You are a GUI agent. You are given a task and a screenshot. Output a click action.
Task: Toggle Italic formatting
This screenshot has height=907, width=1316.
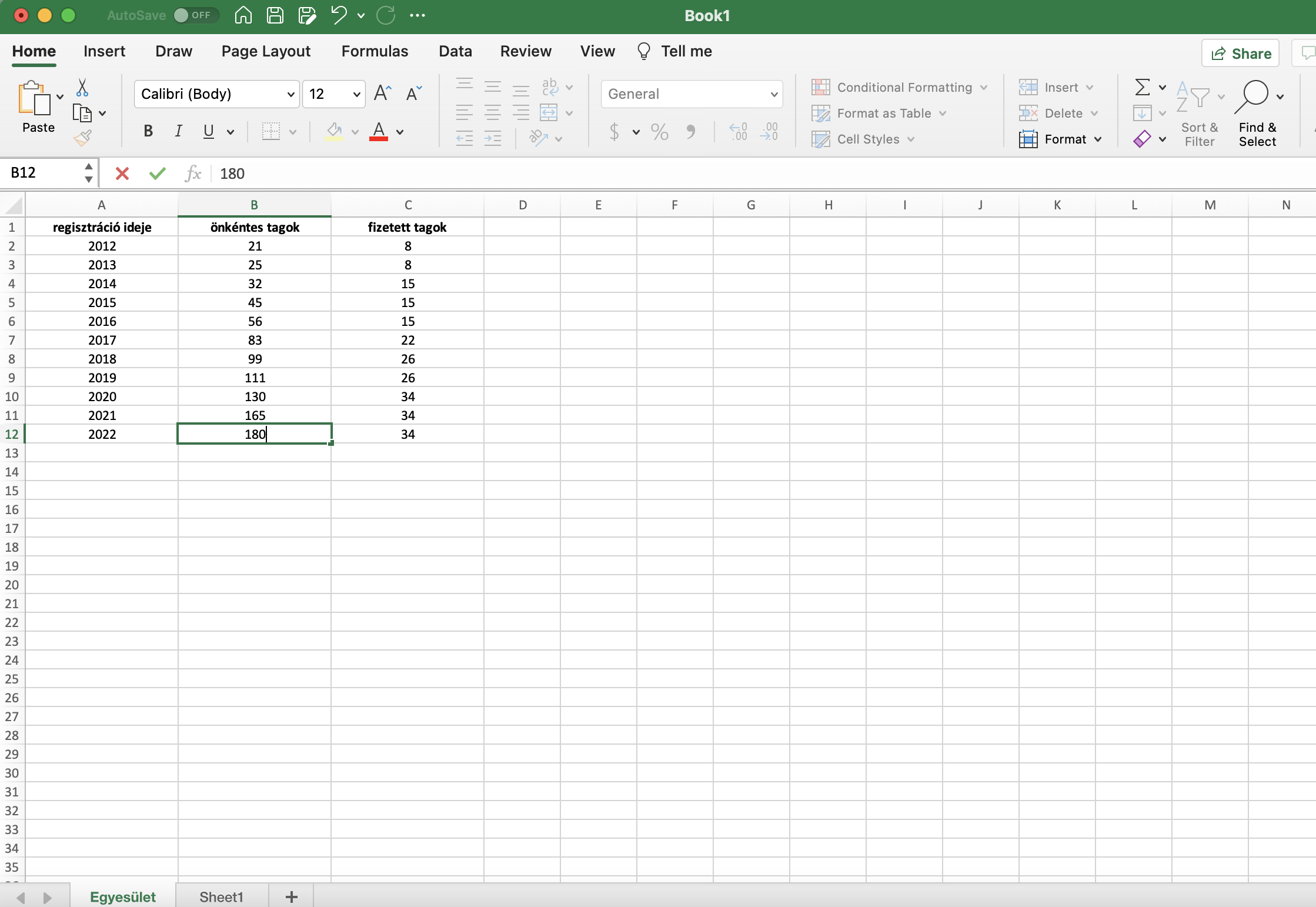[178, 131]
